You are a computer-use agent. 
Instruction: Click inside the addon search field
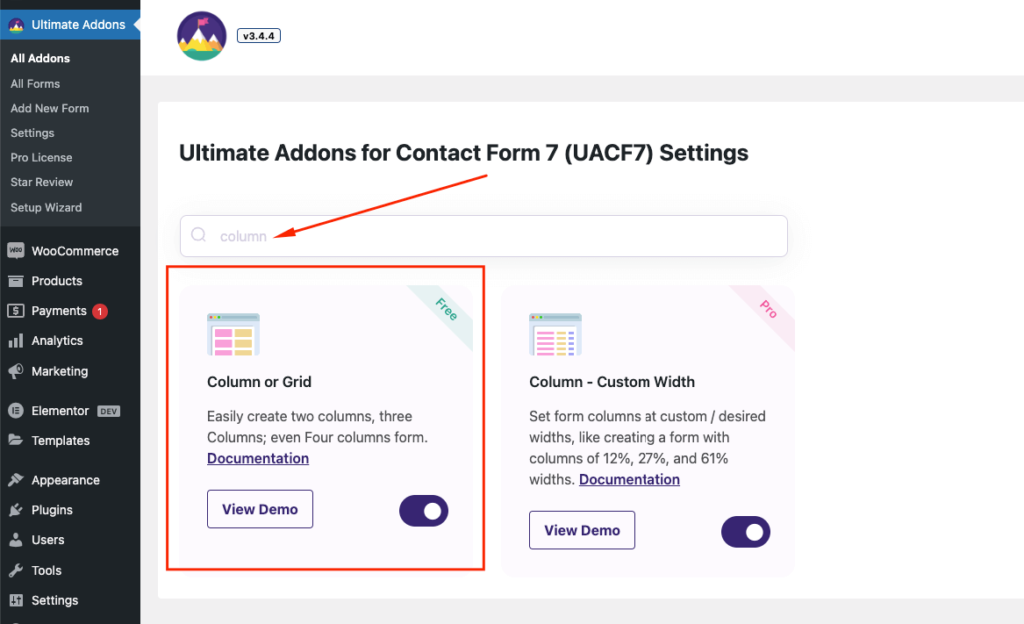(480, 235)
